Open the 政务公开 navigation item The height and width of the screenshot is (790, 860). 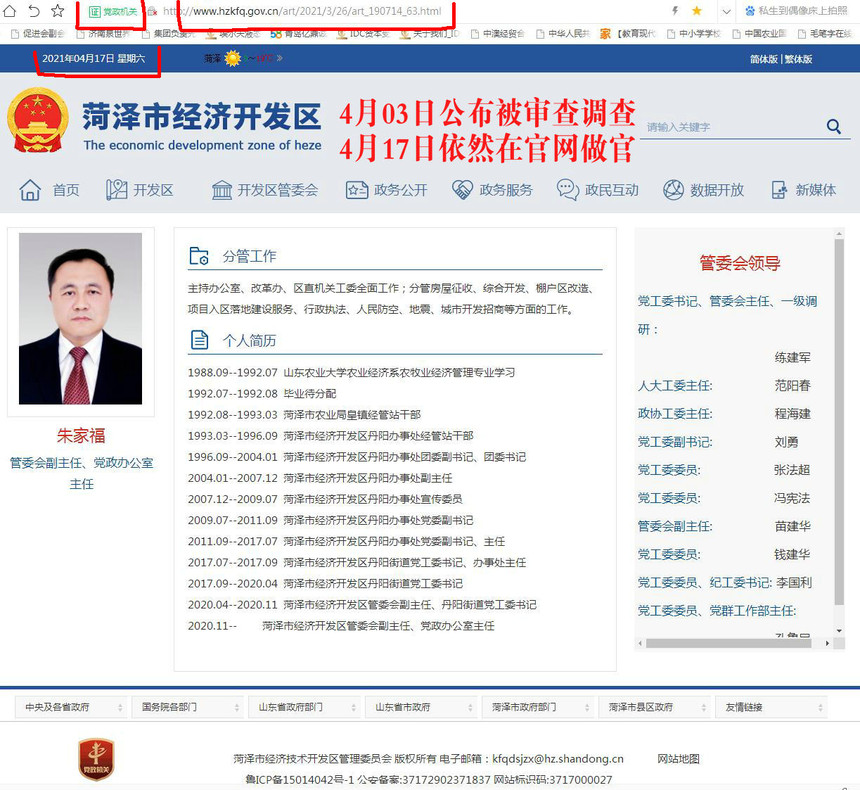coord(386,190)
